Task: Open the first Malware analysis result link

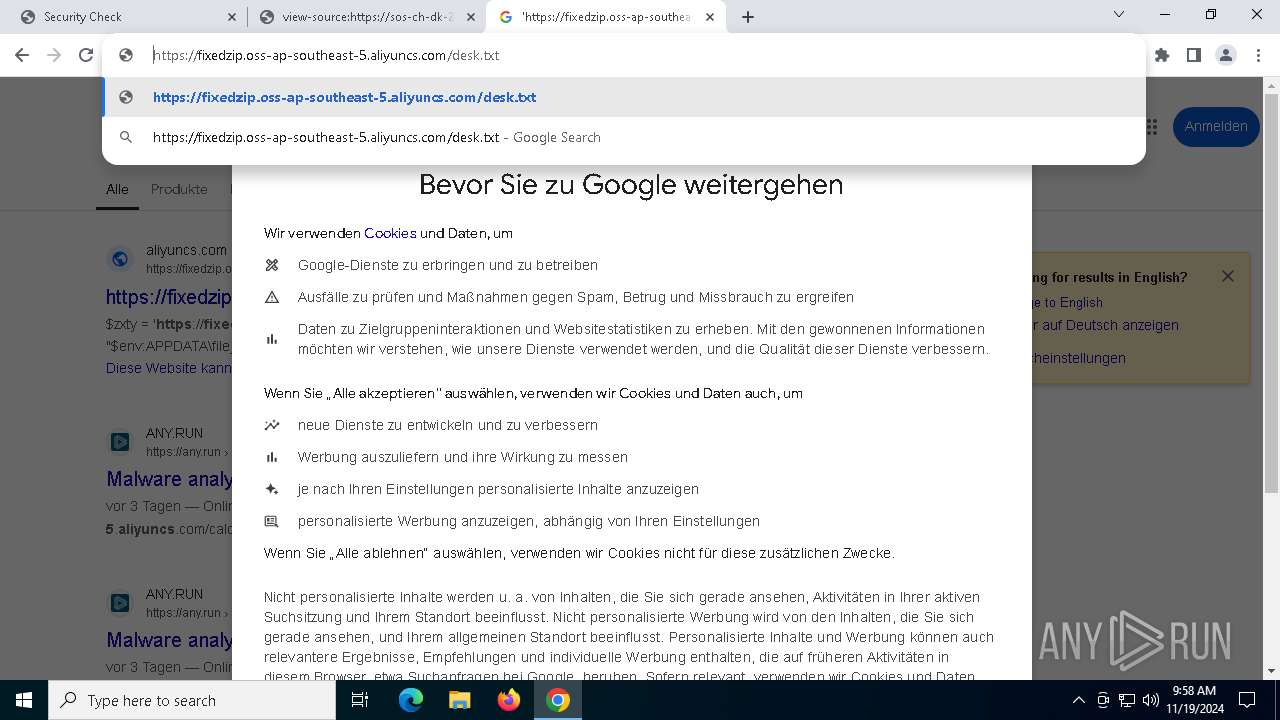Action: [169, 479]
